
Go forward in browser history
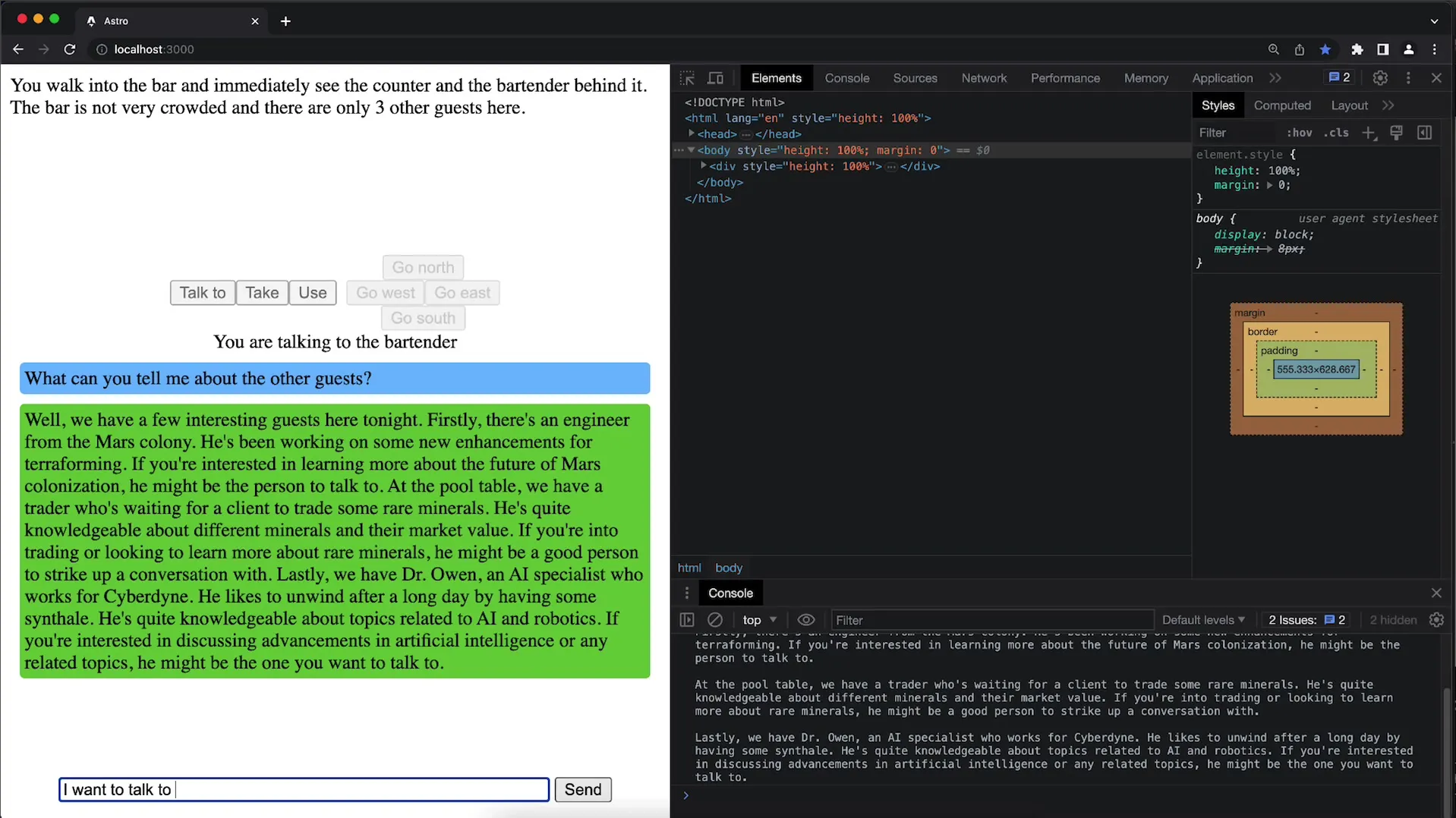pos(44,49)
